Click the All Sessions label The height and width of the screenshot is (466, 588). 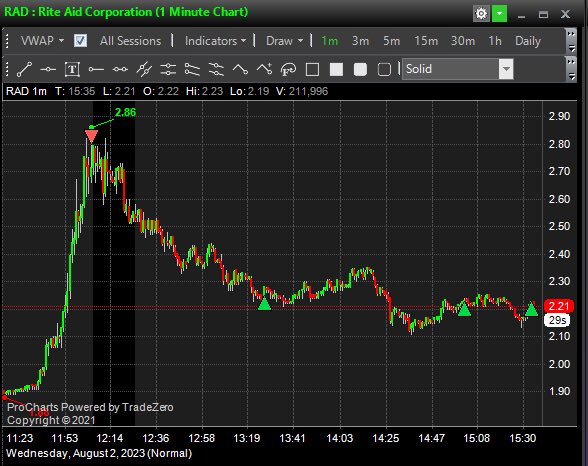(130, 40)
